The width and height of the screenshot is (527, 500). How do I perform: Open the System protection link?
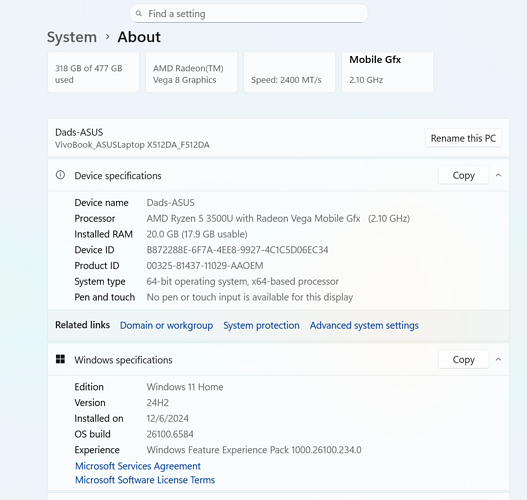tap(261, 325)
